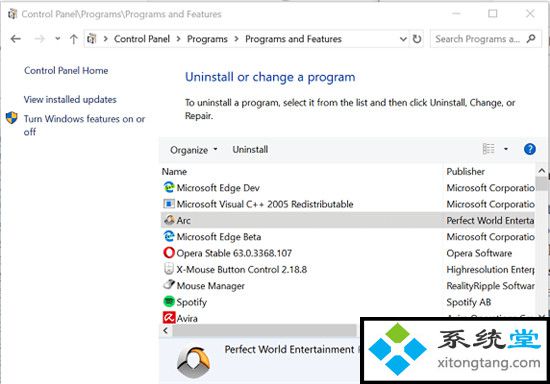Select the Avira icon

click(x=169, y=318)
